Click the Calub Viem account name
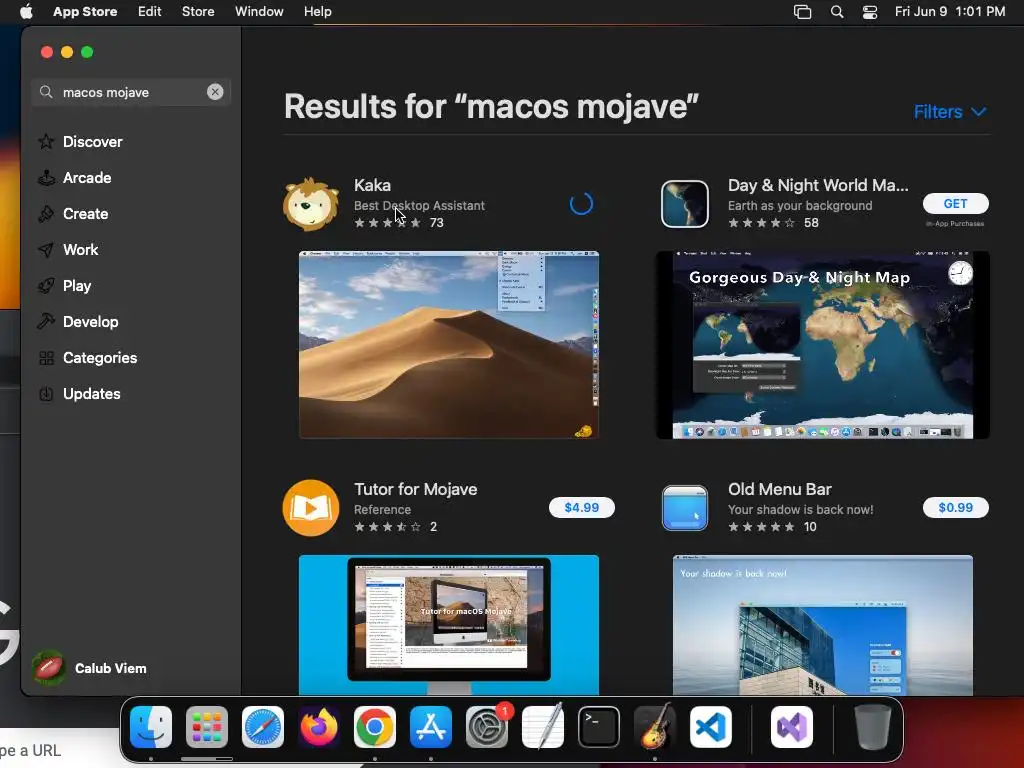Viewport: 1024px width, 768px height. (x=110, y=668)
